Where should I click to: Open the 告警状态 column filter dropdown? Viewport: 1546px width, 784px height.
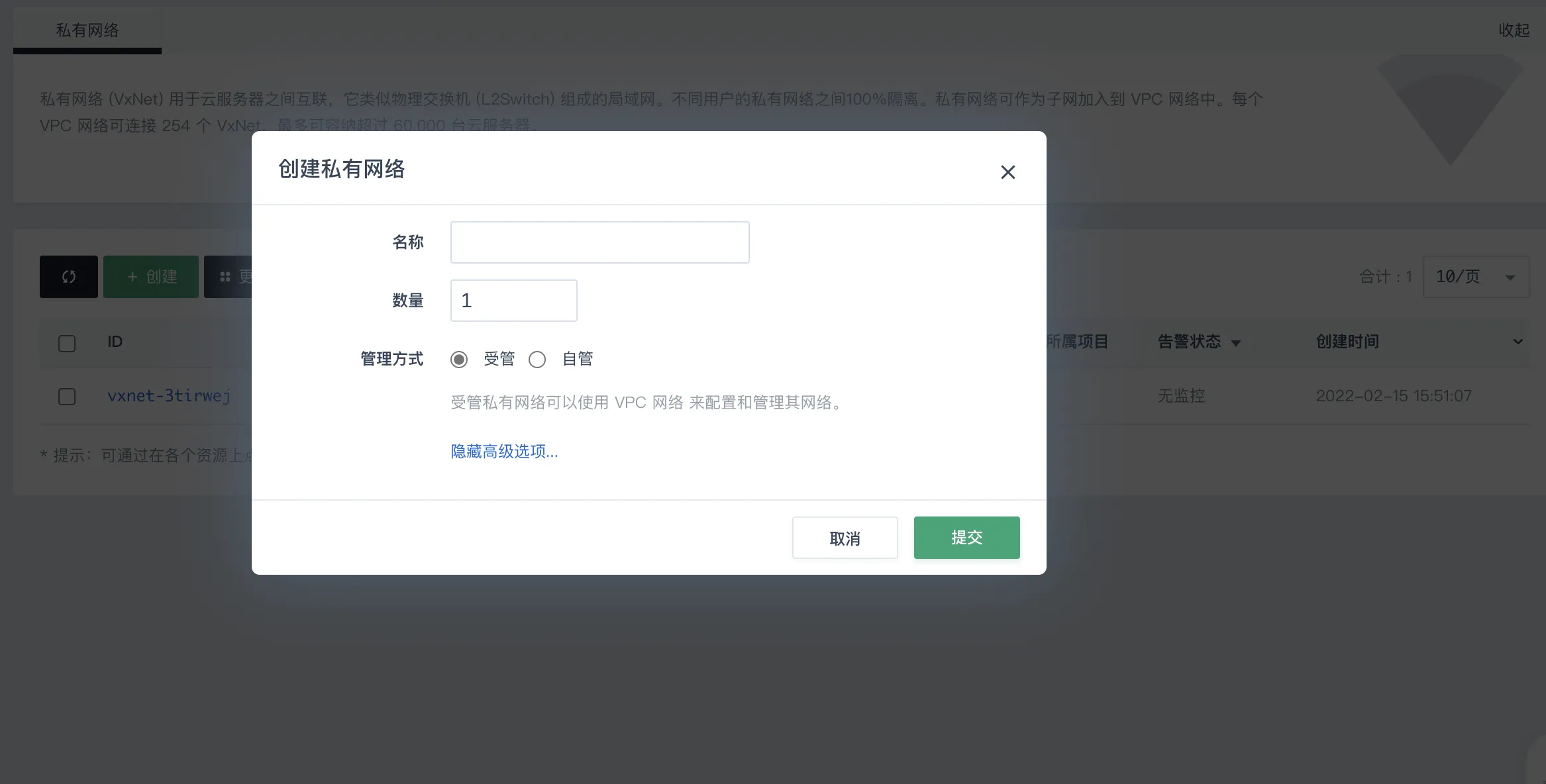tap(1235, 343)
